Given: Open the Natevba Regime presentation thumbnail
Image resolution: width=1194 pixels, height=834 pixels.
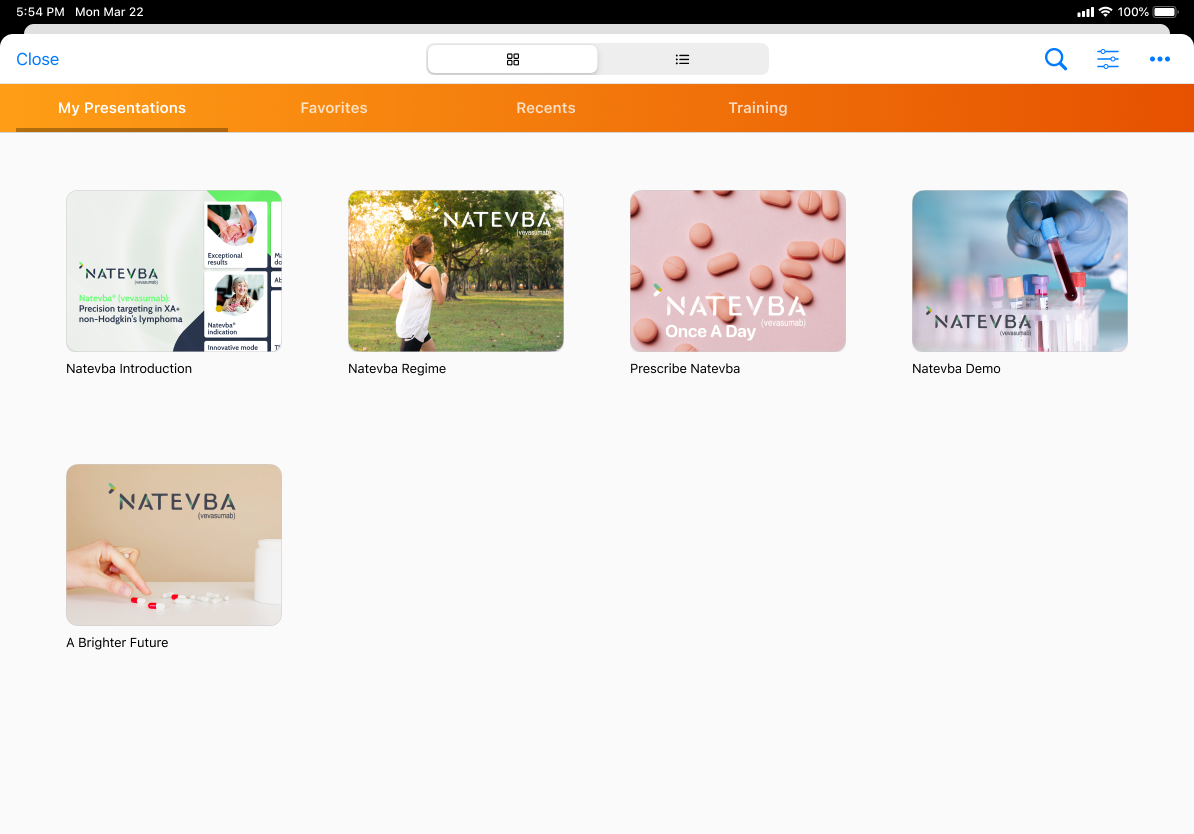Looking at the screenshot, I should click(x=456, y=271).
